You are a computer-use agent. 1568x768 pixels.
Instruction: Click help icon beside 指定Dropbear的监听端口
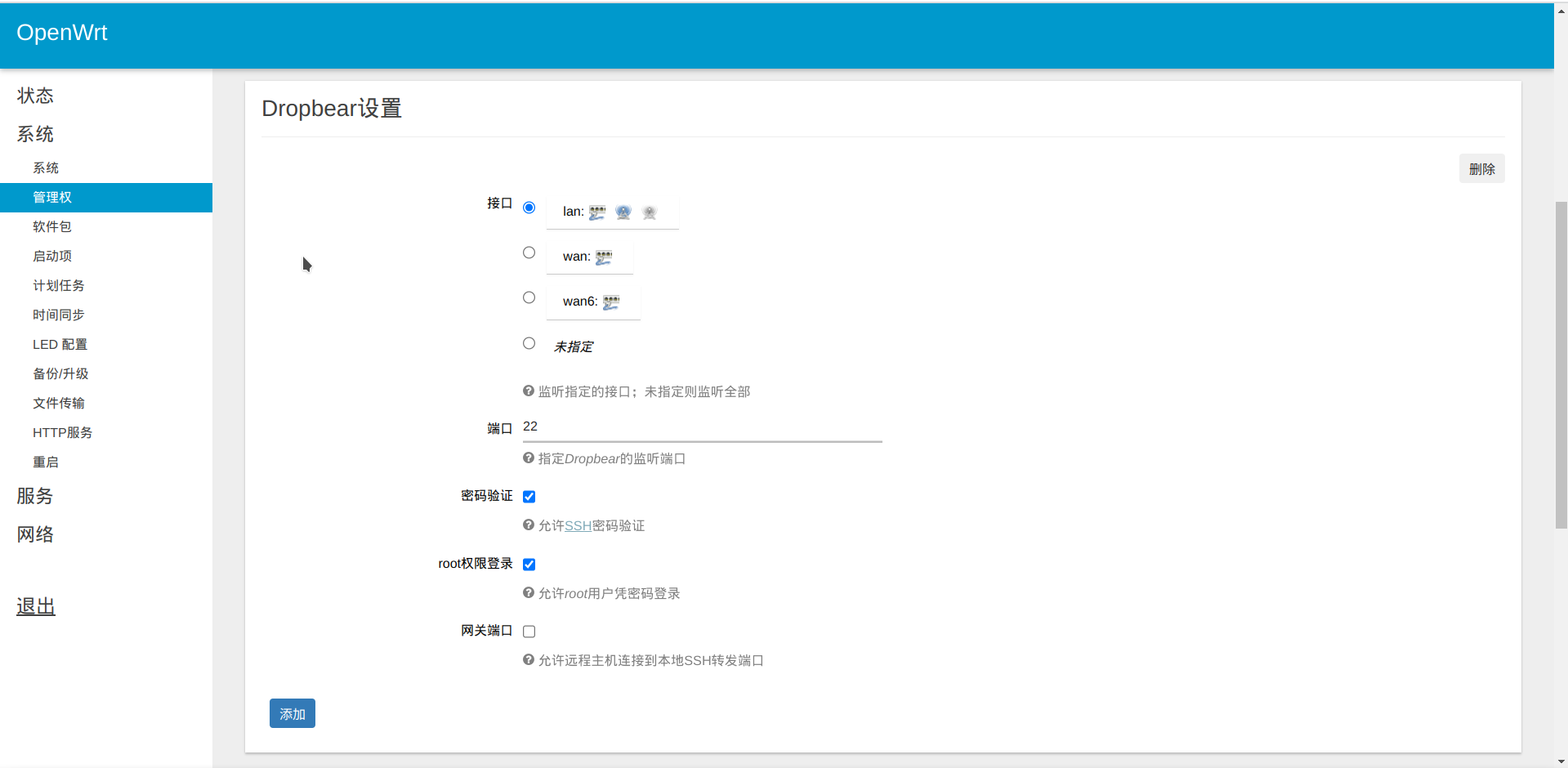(x=529, y=458)
